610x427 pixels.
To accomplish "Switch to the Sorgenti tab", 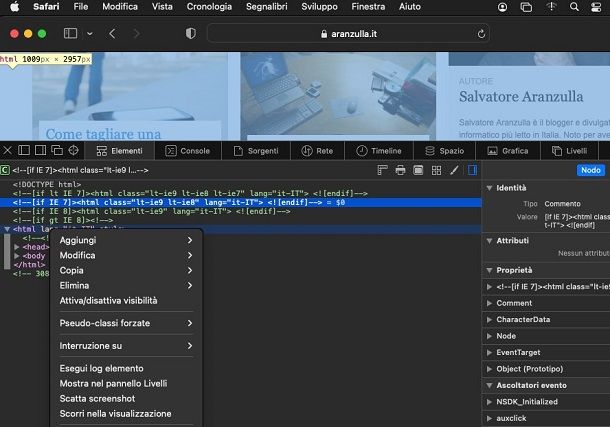I will (256, 151).
